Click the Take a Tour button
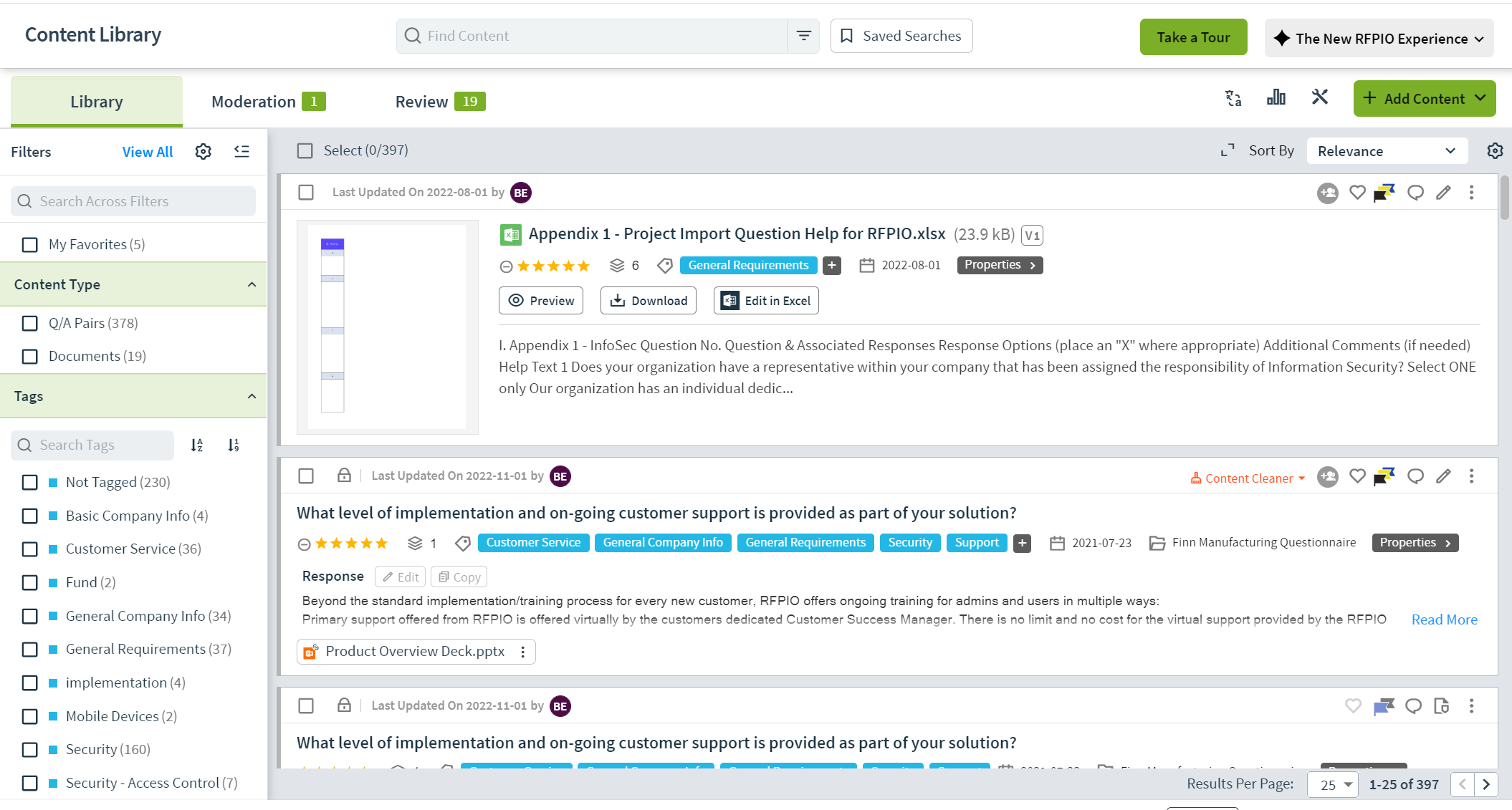This screenshot has width=1512, height=810. click(x=1194, y=37)
